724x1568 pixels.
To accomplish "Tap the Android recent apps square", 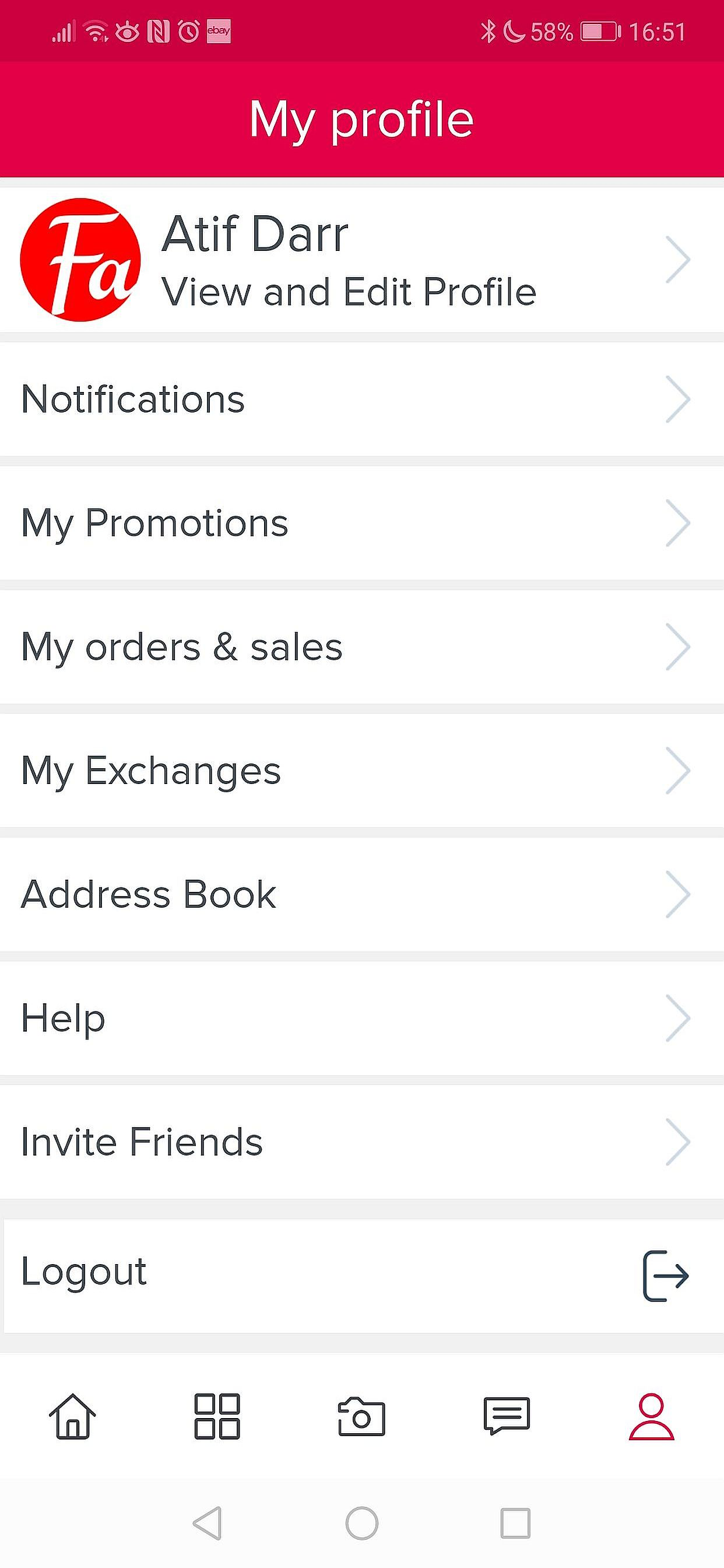I will [515, 1523].
